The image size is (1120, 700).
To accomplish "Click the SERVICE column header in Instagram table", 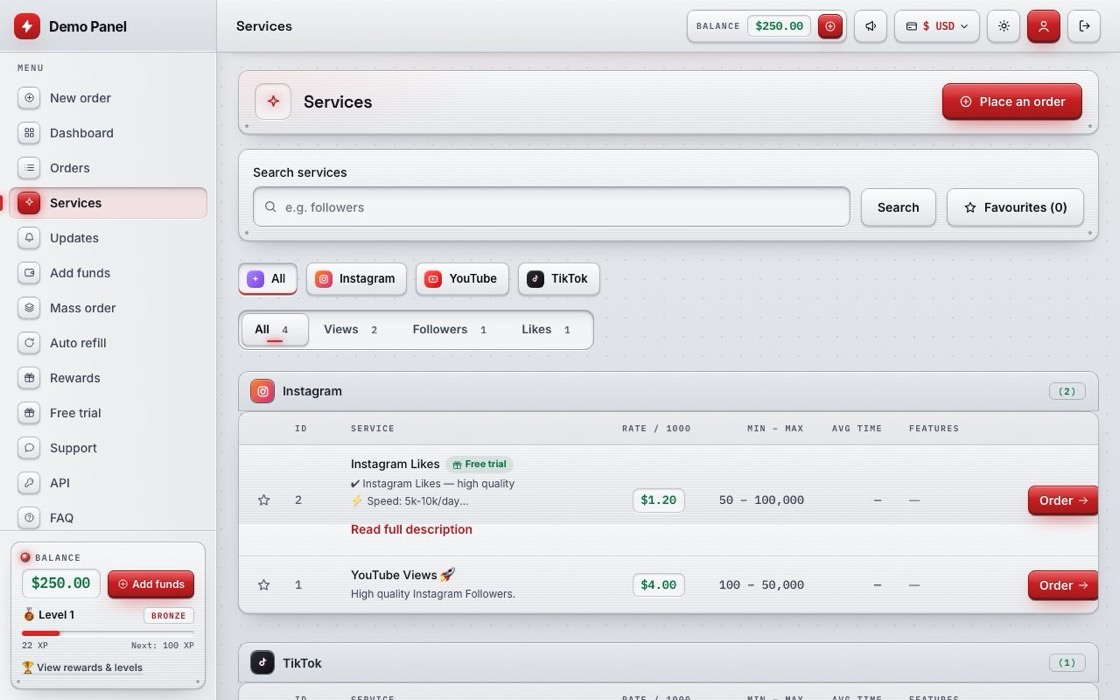I will click(x=372, y=429).
